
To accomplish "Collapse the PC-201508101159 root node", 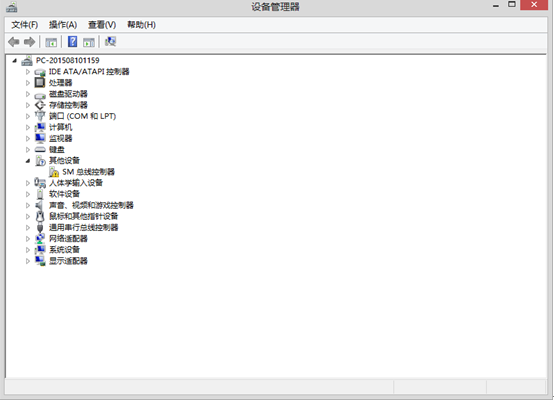I will (x=14, y=61).
